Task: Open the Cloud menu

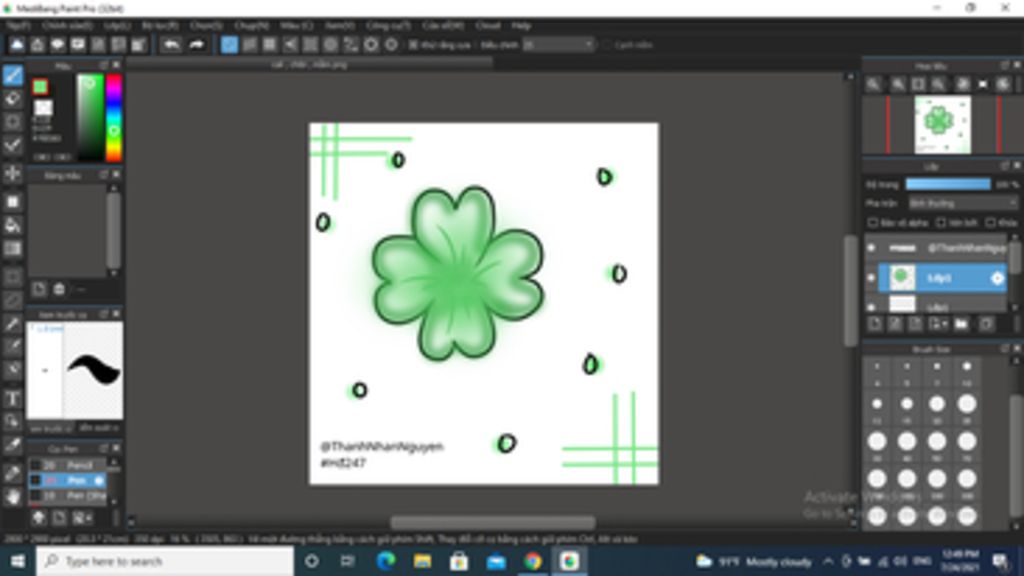Action: click(x=487, y=25)
